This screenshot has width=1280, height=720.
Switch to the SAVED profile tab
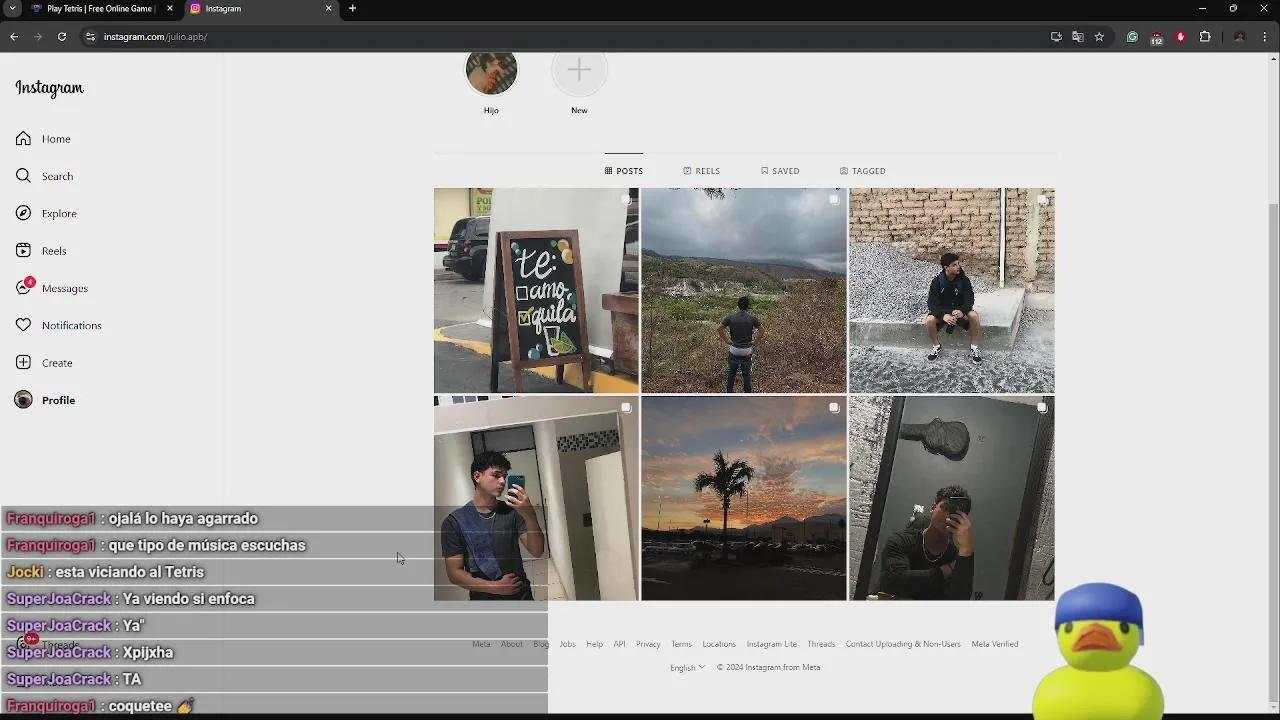pos(780,171)
